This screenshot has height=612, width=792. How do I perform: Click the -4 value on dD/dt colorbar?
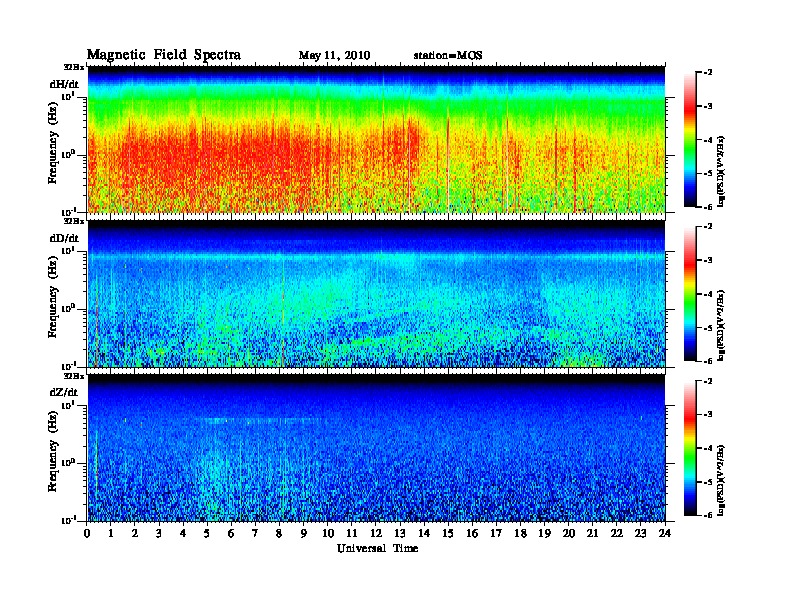[708, 294]
